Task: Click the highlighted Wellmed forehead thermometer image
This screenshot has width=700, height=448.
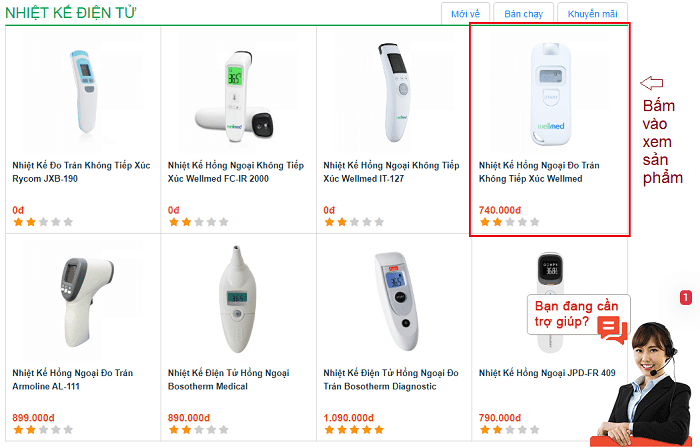Action: tap(549, 90)
